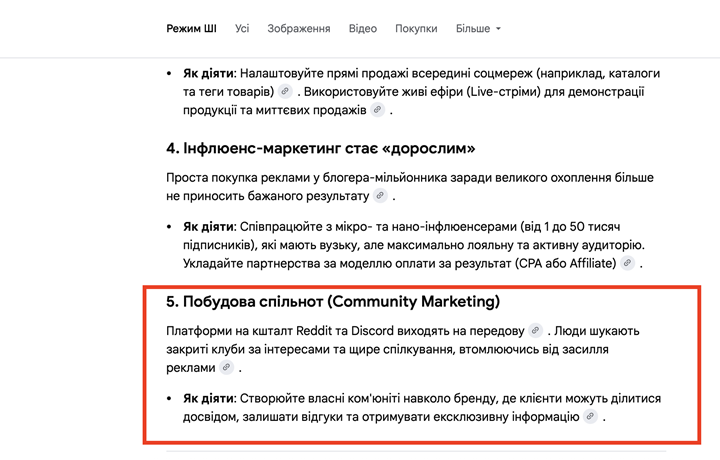Switch to the Покупки tab
The width and height of the screenshot is (720, 460).
416,28
